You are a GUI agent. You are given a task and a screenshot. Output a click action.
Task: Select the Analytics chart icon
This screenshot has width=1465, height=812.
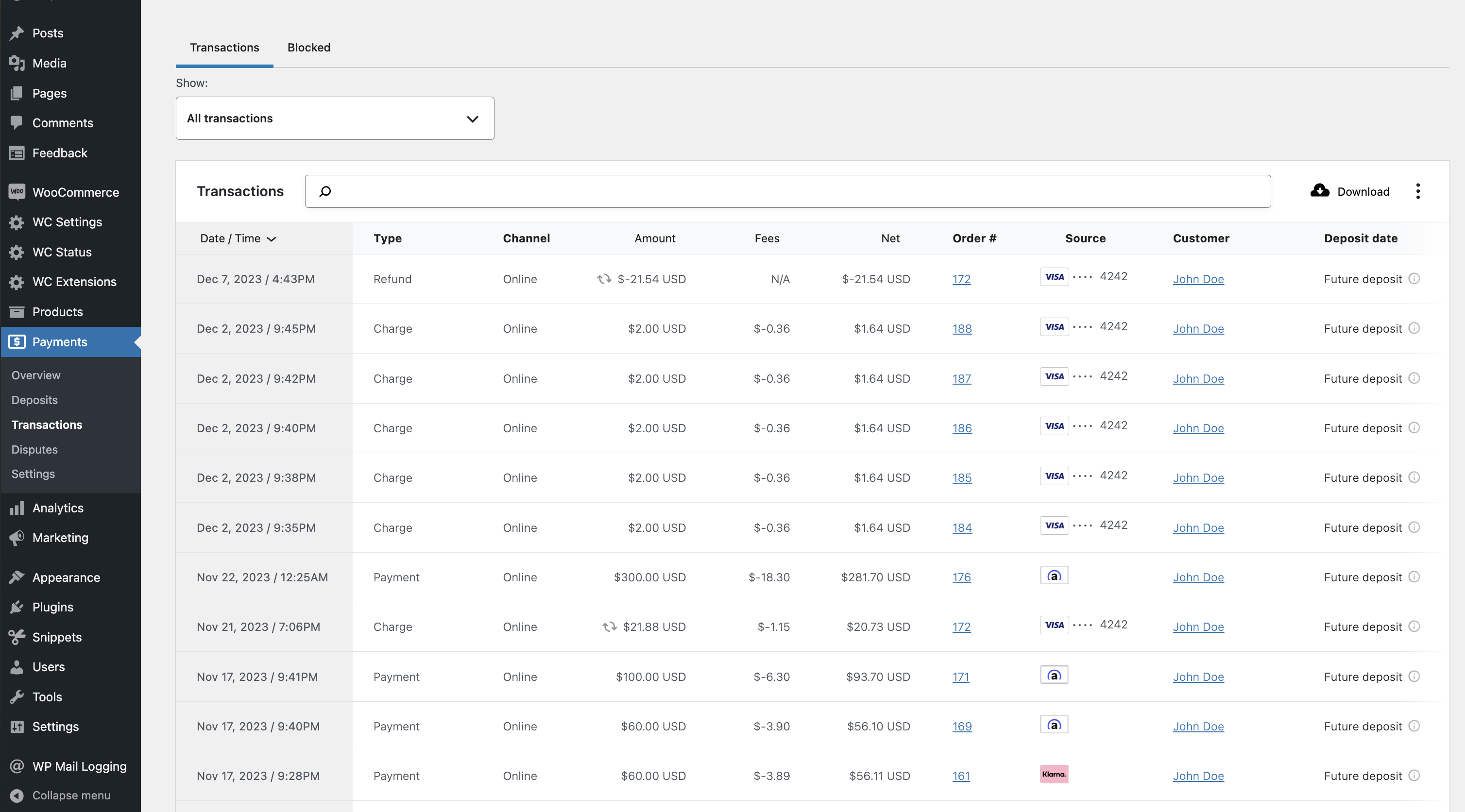pos(17,508)
